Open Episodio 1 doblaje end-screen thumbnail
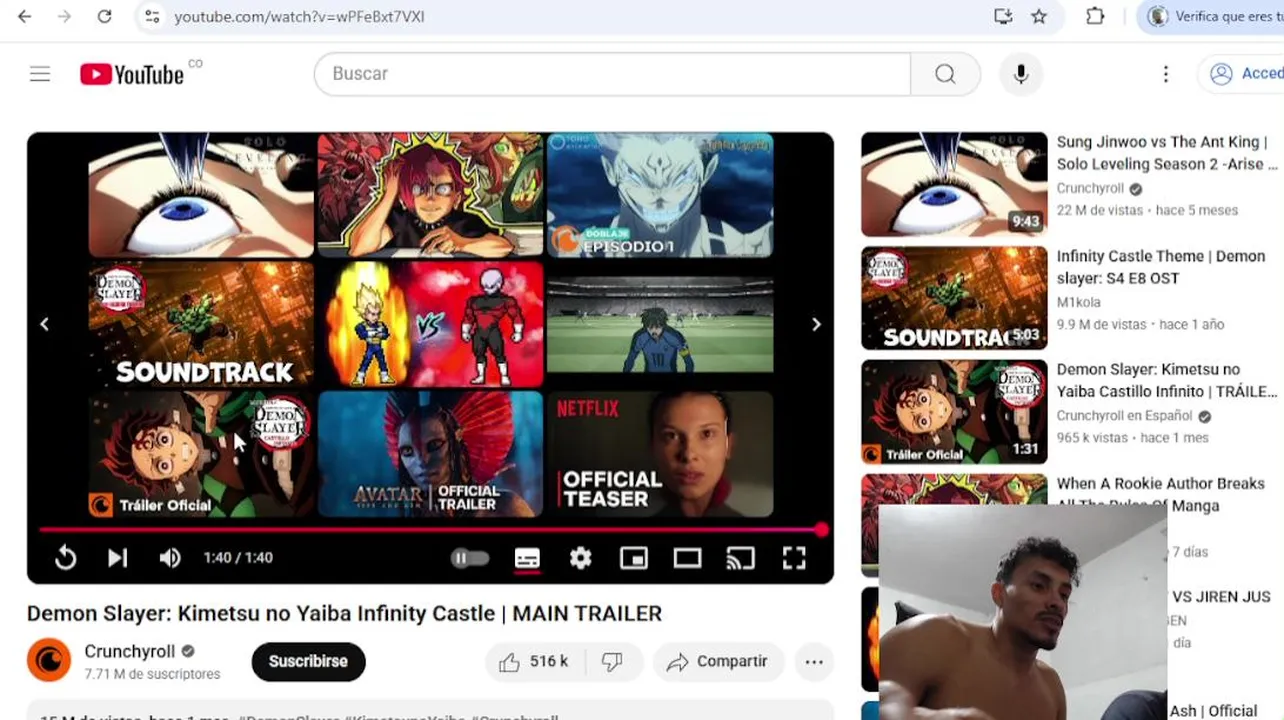This screenshot has width=1284, height=720. click(x=660, y=195)
